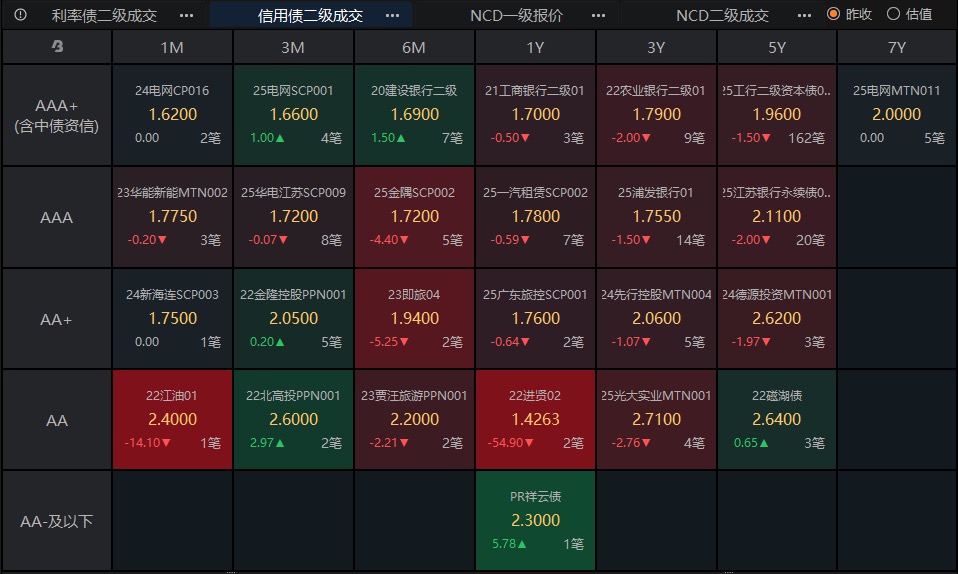958x574 pixels.
Task: Select the AAA+ (含中债资信) rating row
Action: coord(57,115)
